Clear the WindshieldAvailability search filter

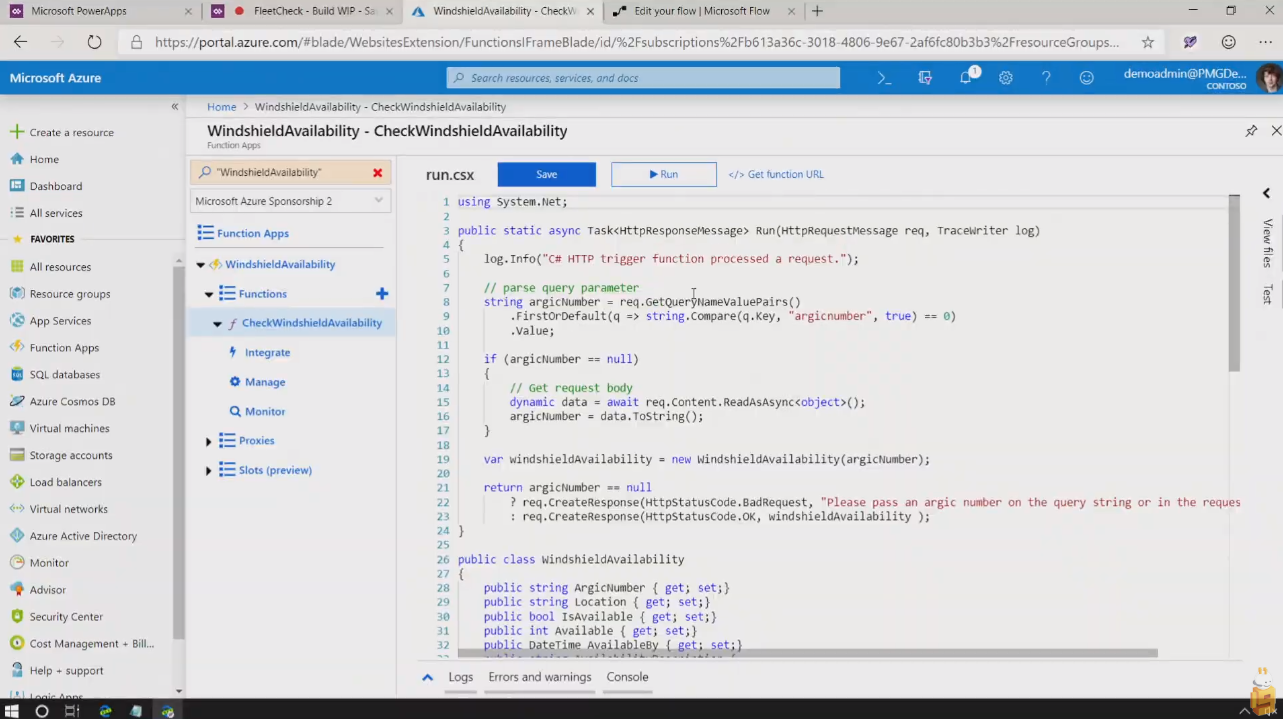(377, 173)
